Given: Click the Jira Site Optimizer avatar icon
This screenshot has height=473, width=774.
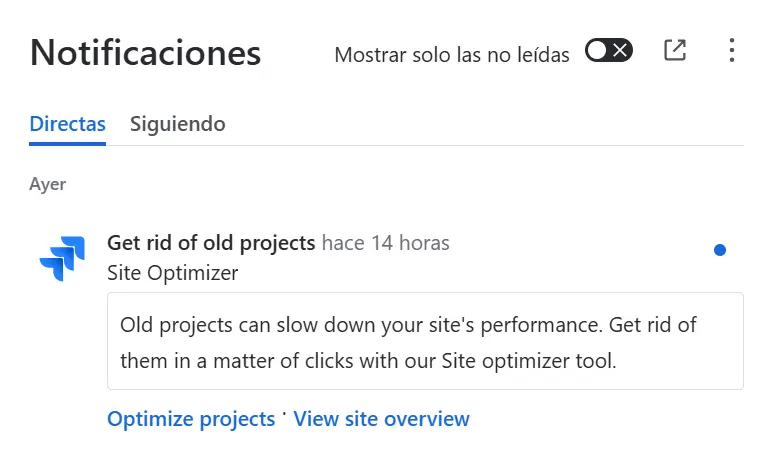Looking at the screenshot, I should tap(62, 258).
